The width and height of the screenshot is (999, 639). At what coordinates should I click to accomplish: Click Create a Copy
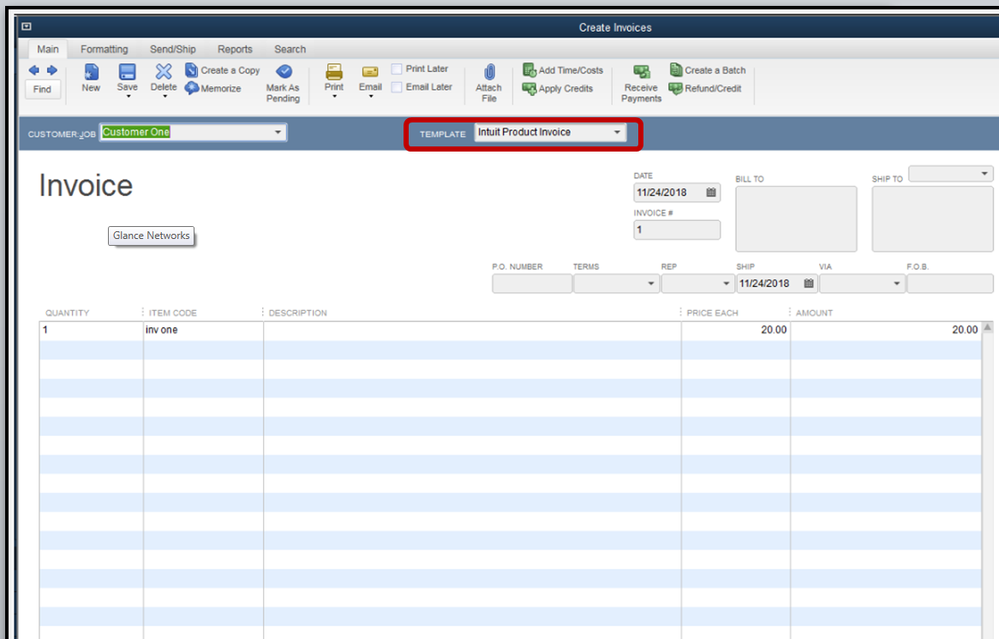222,71
